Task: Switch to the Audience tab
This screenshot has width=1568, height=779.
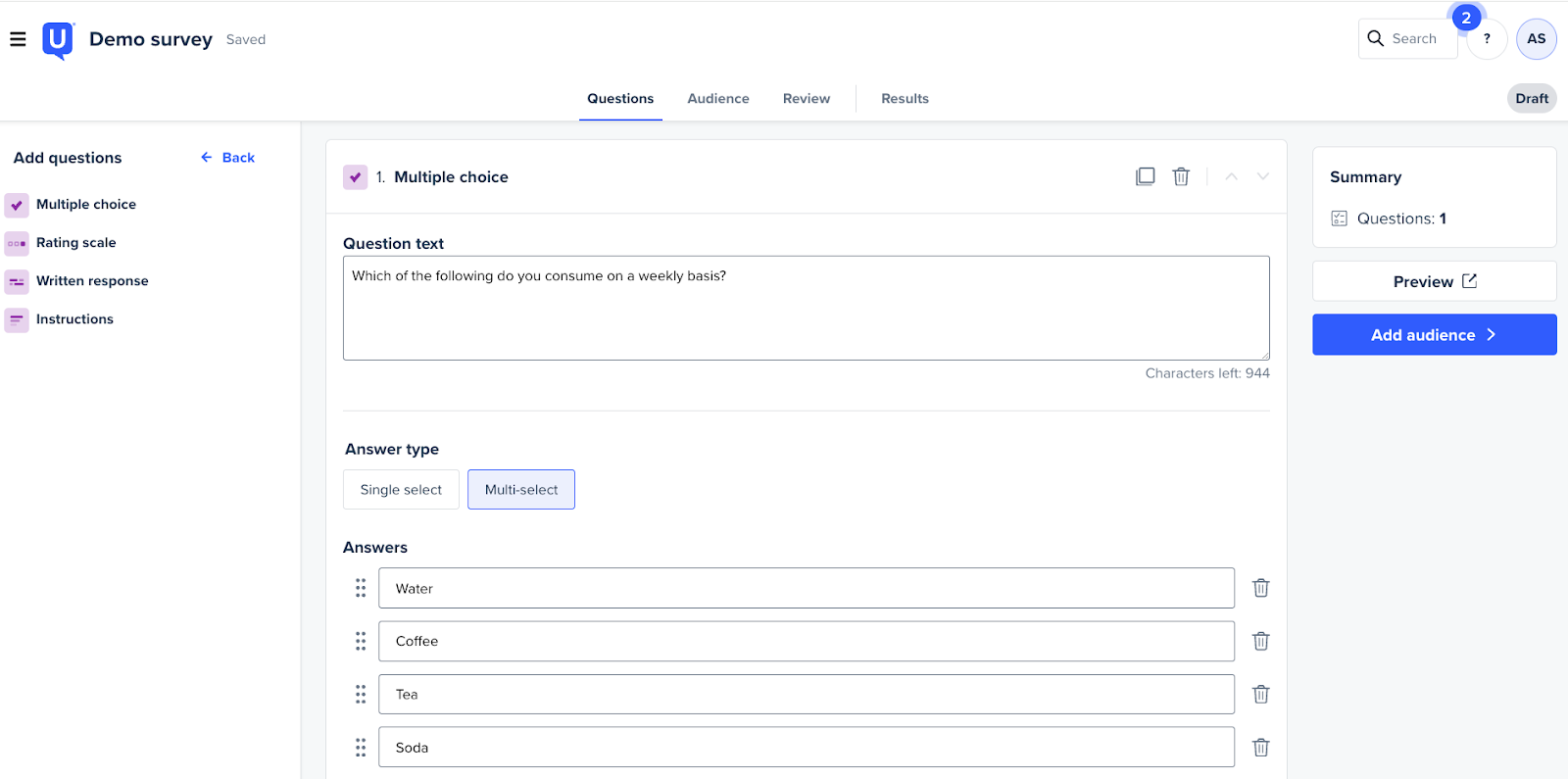Action: pos(717,99)
